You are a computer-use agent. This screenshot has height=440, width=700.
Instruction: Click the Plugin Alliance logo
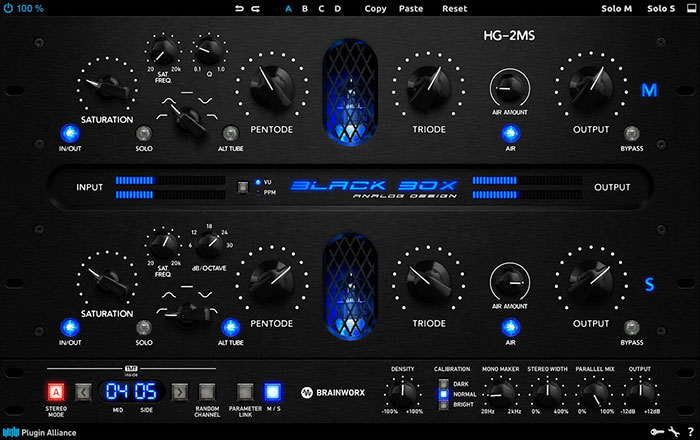click(x=44, y=432)
